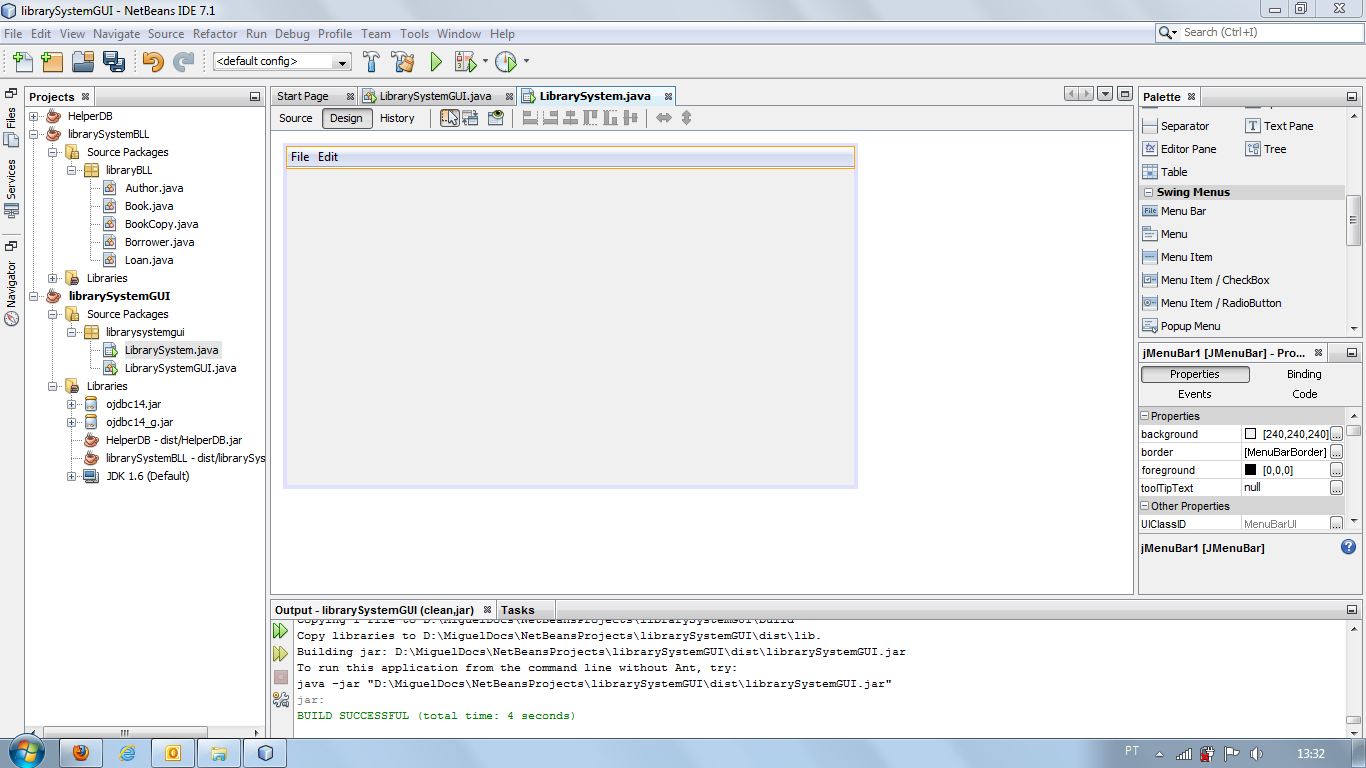Screen dimensions: 1366x768
Task: Open the background color picker for jMenuBar1
Action: point(1334,433)
